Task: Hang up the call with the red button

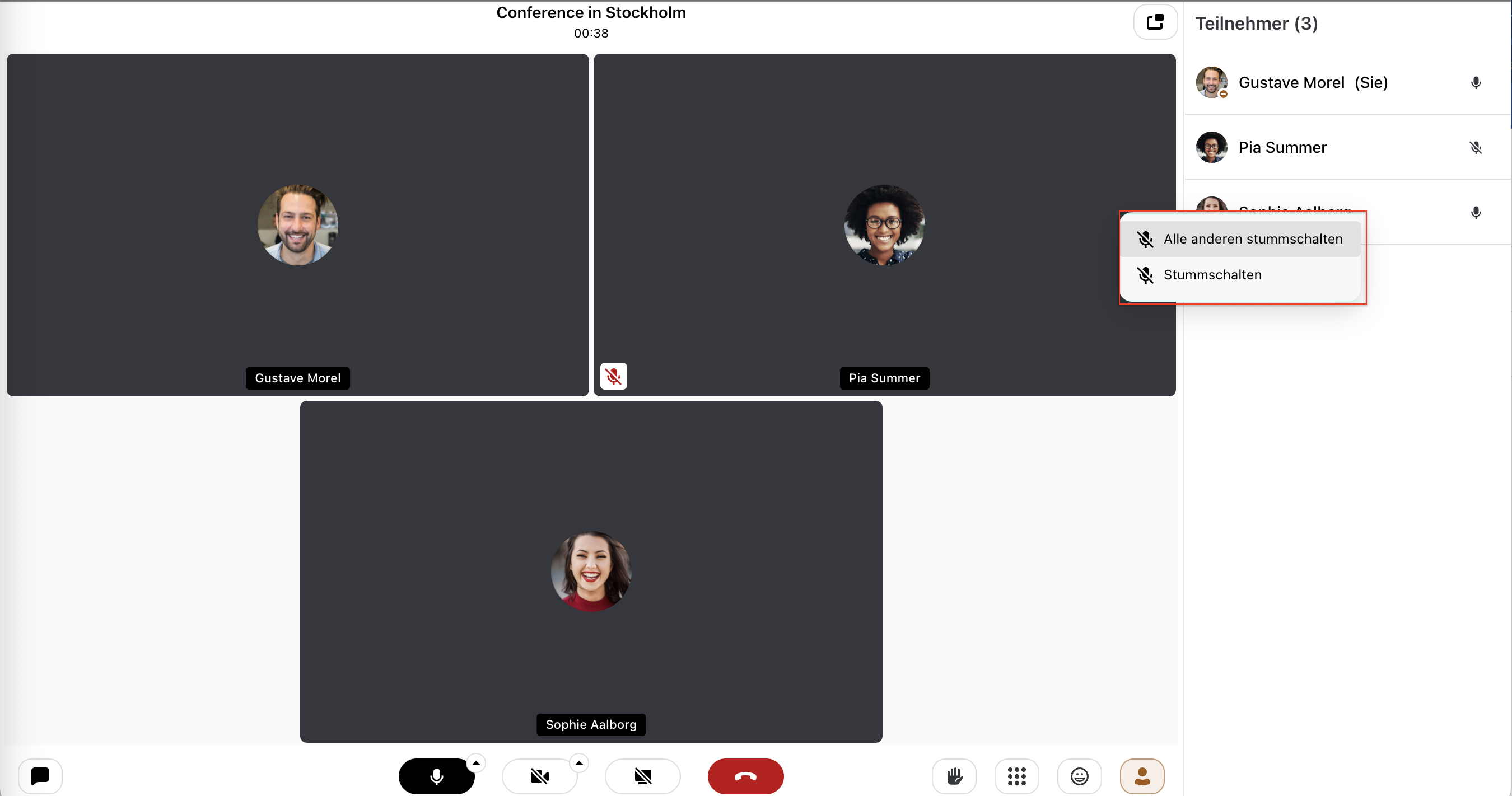Action: coord(745,776)
